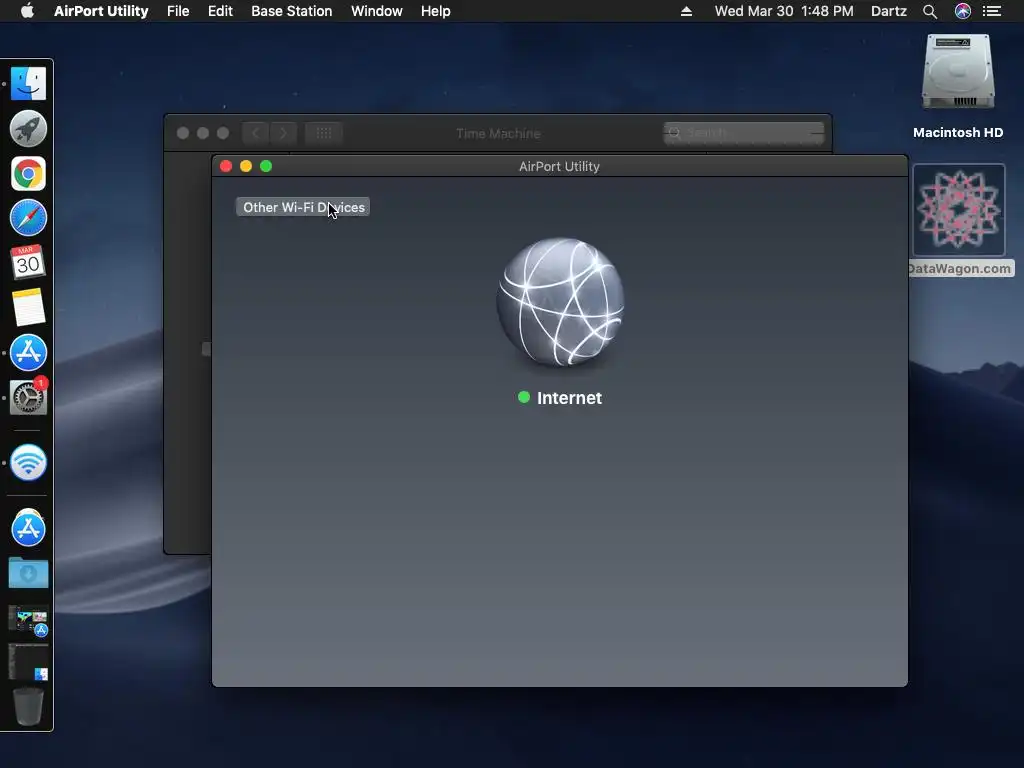Image resolution: width=1024 pixels, height=768 pixels.
Task: Close the AirPort Utility window
Action: pyautogui.click(x=226, y=167)
